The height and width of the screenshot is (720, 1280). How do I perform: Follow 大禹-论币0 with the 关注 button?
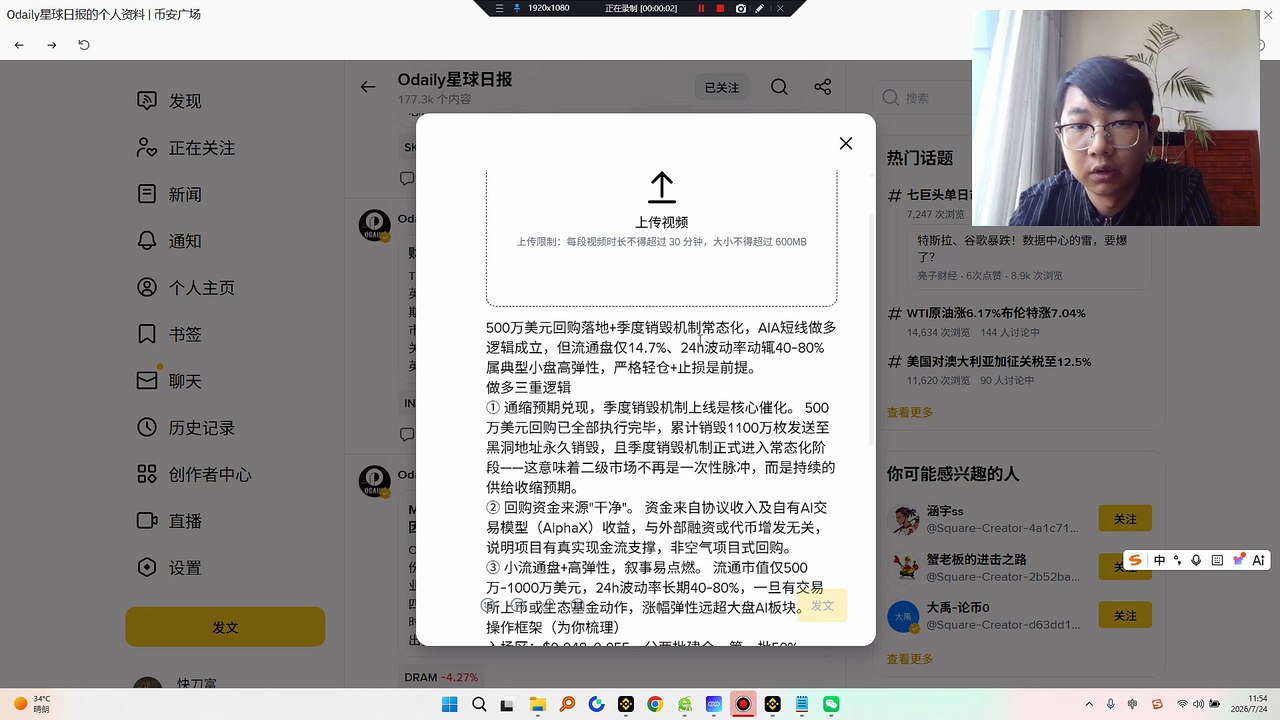pyautogui.click(x=1125, y=616)
